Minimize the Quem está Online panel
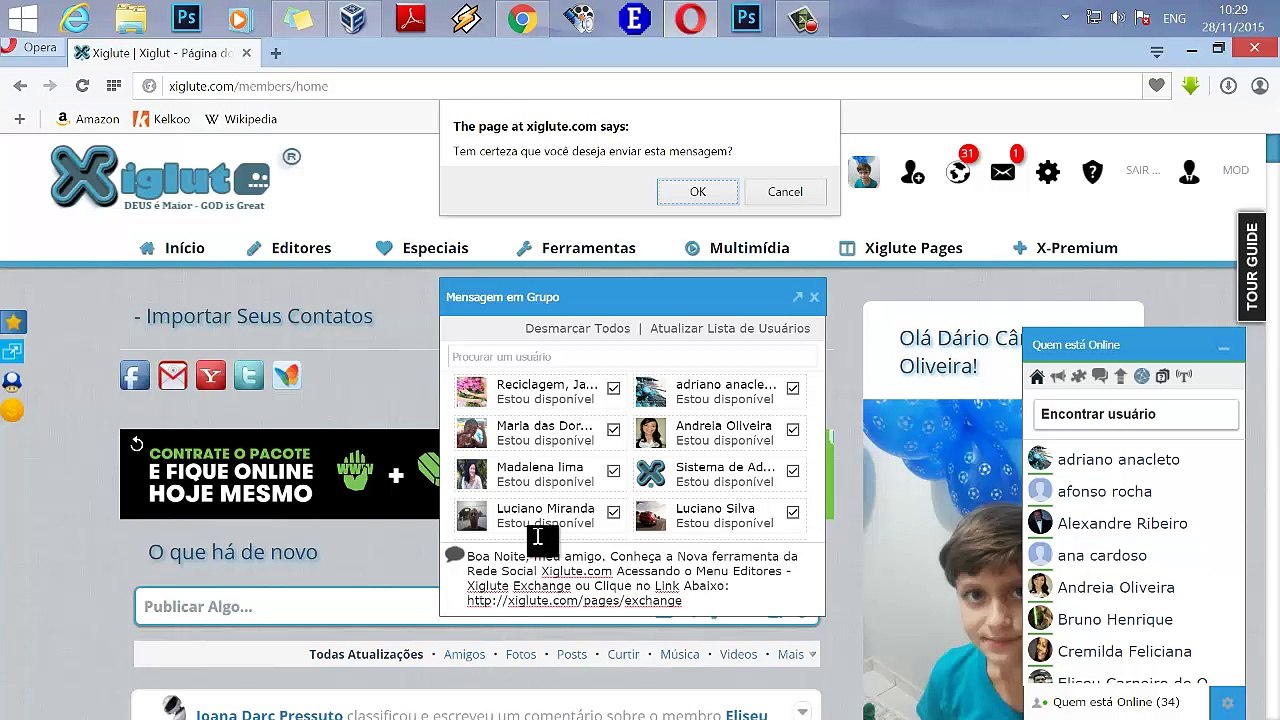 point(1223,346)
